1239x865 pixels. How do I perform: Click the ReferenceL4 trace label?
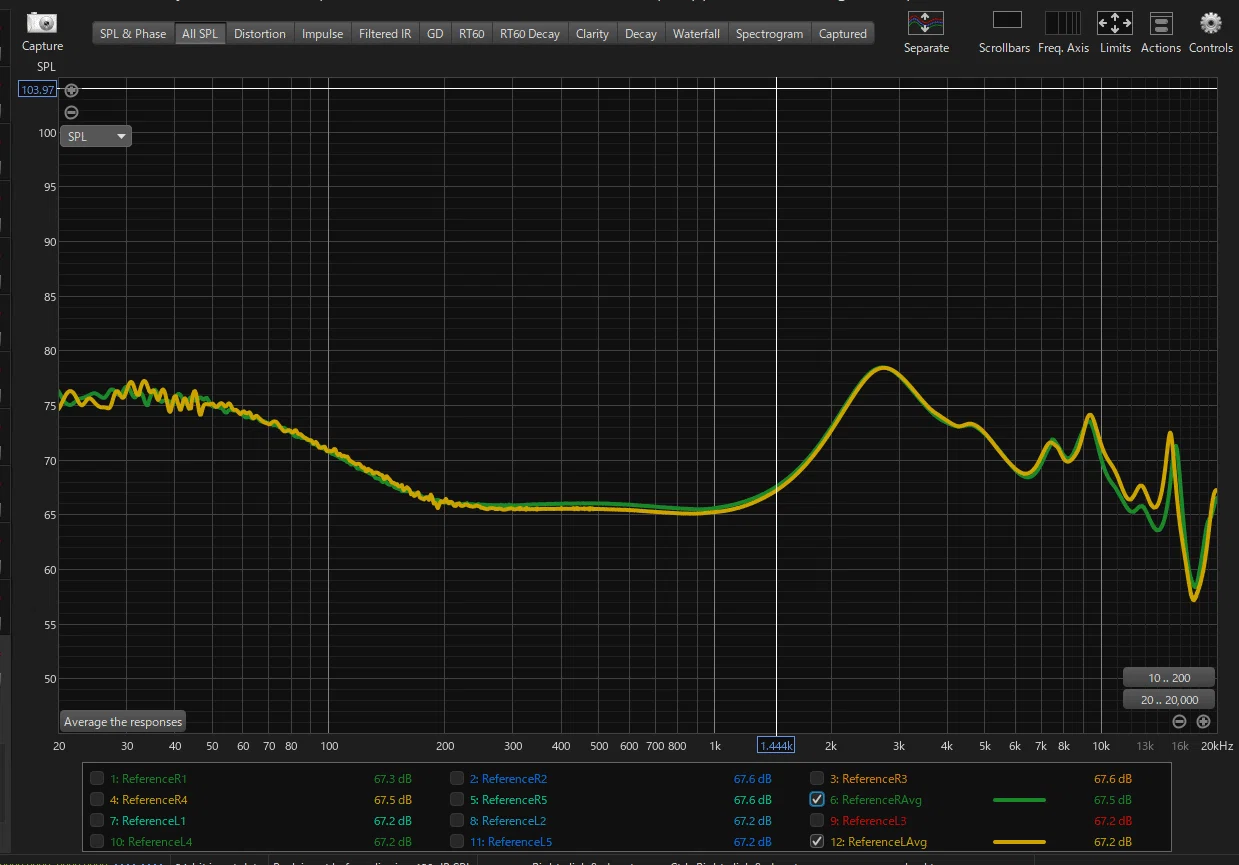click(x=151, y=841)
